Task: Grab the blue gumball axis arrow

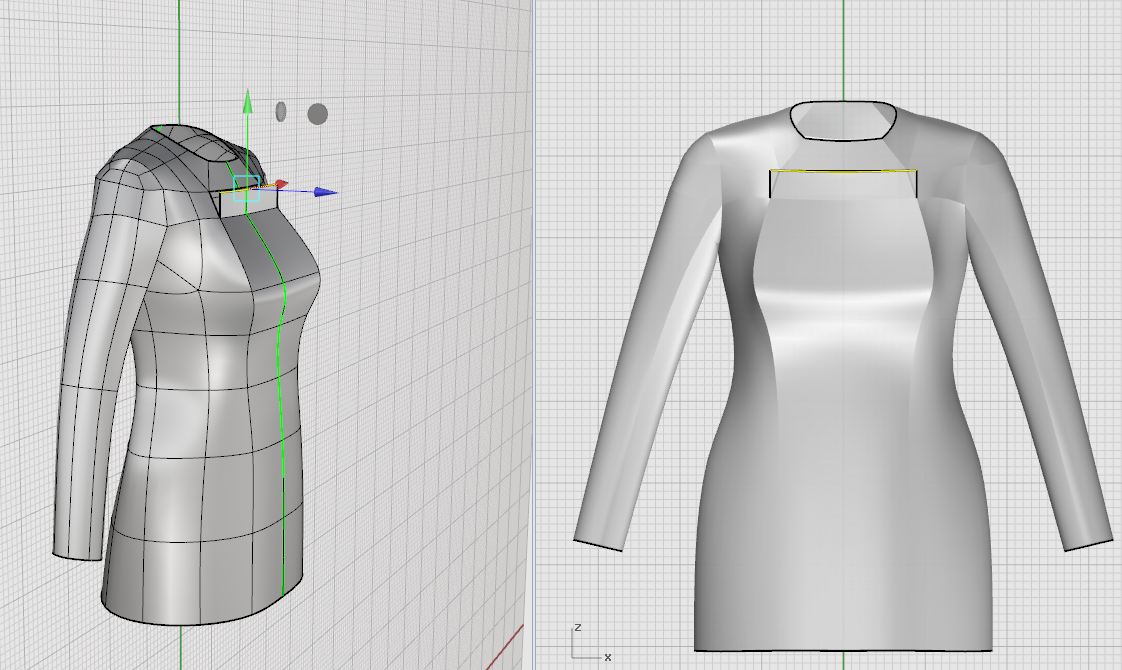Action: pos(326,192)
